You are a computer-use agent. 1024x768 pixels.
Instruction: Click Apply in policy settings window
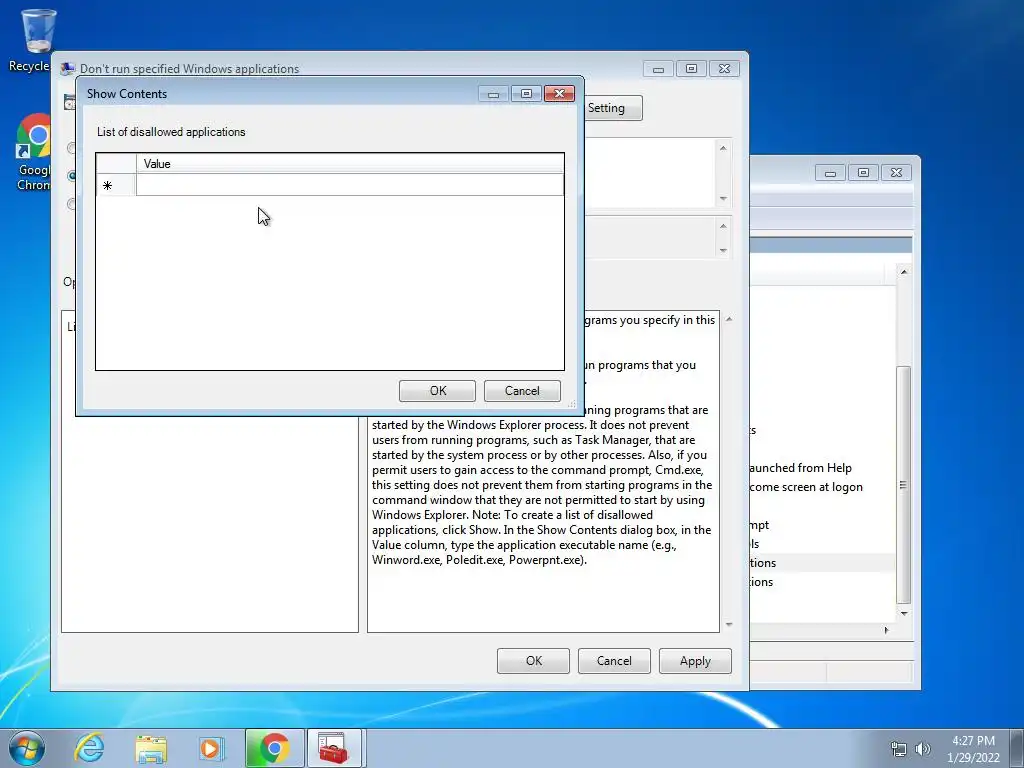695,661
